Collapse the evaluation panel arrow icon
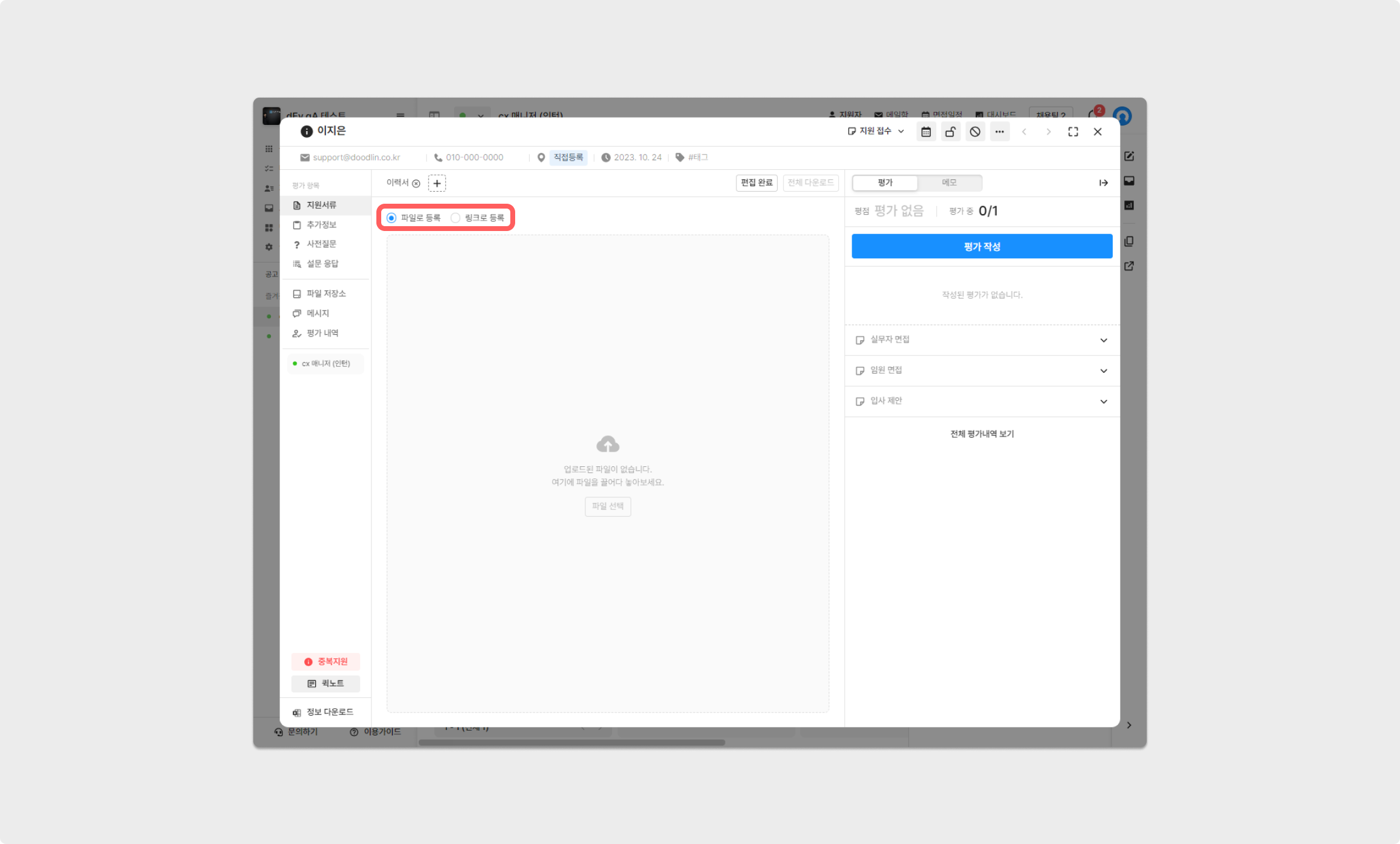 click(1103, 183)
